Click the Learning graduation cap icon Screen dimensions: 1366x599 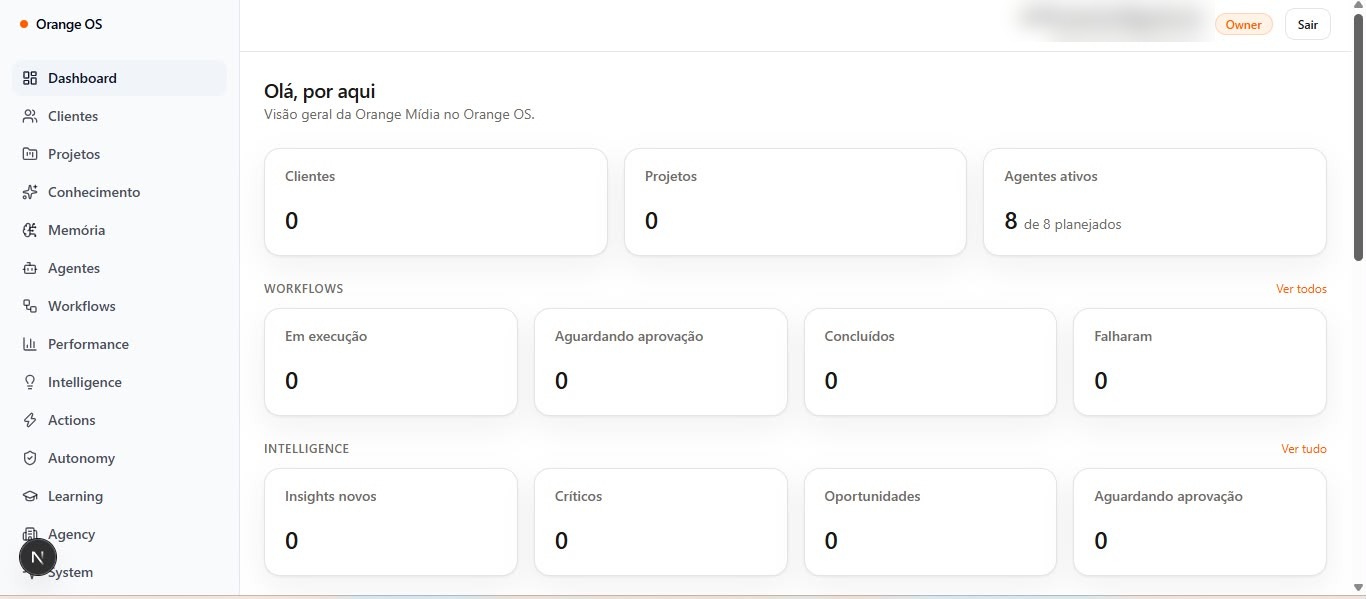tap(30, 496)
